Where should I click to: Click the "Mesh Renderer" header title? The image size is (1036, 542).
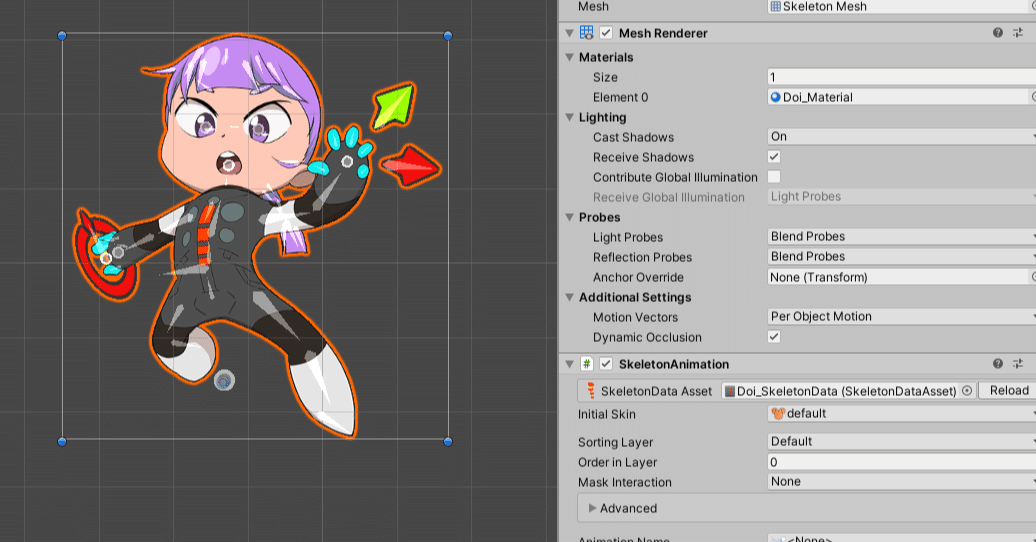pos(663,33)
